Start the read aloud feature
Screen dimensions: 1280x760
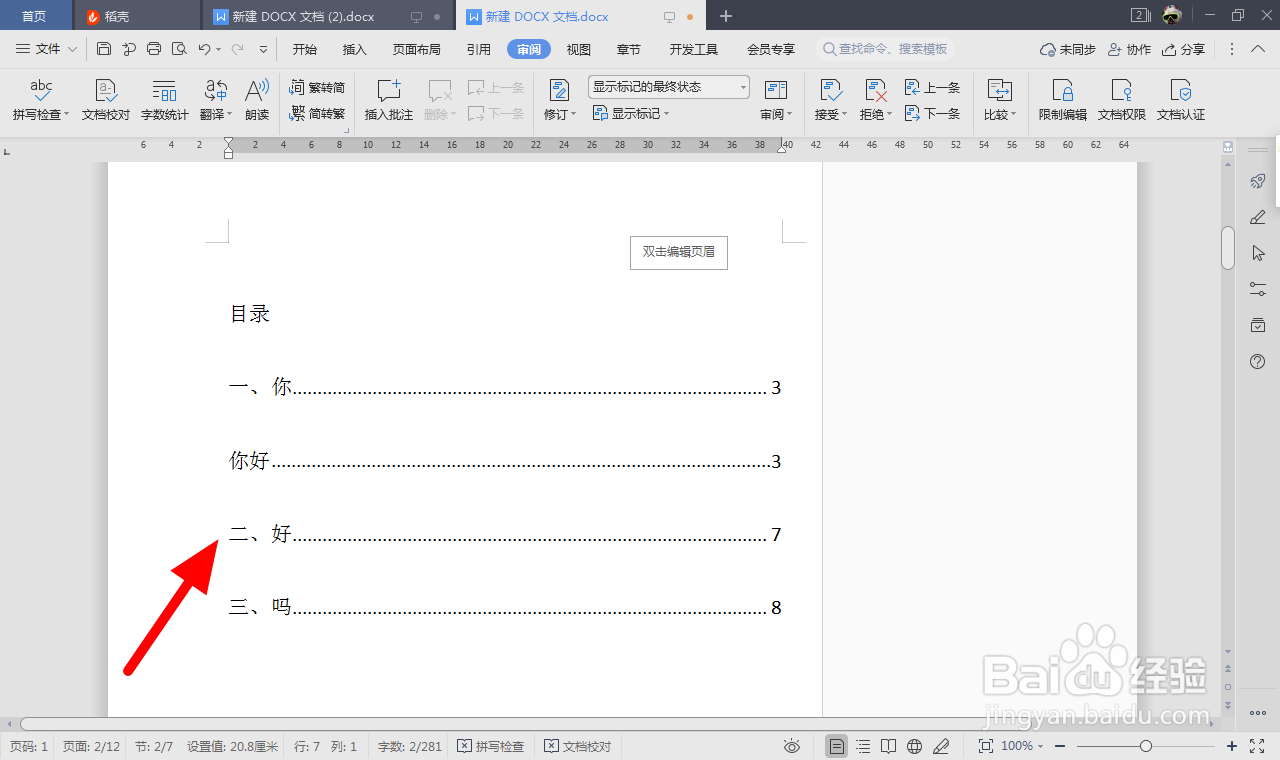(257, 100)
